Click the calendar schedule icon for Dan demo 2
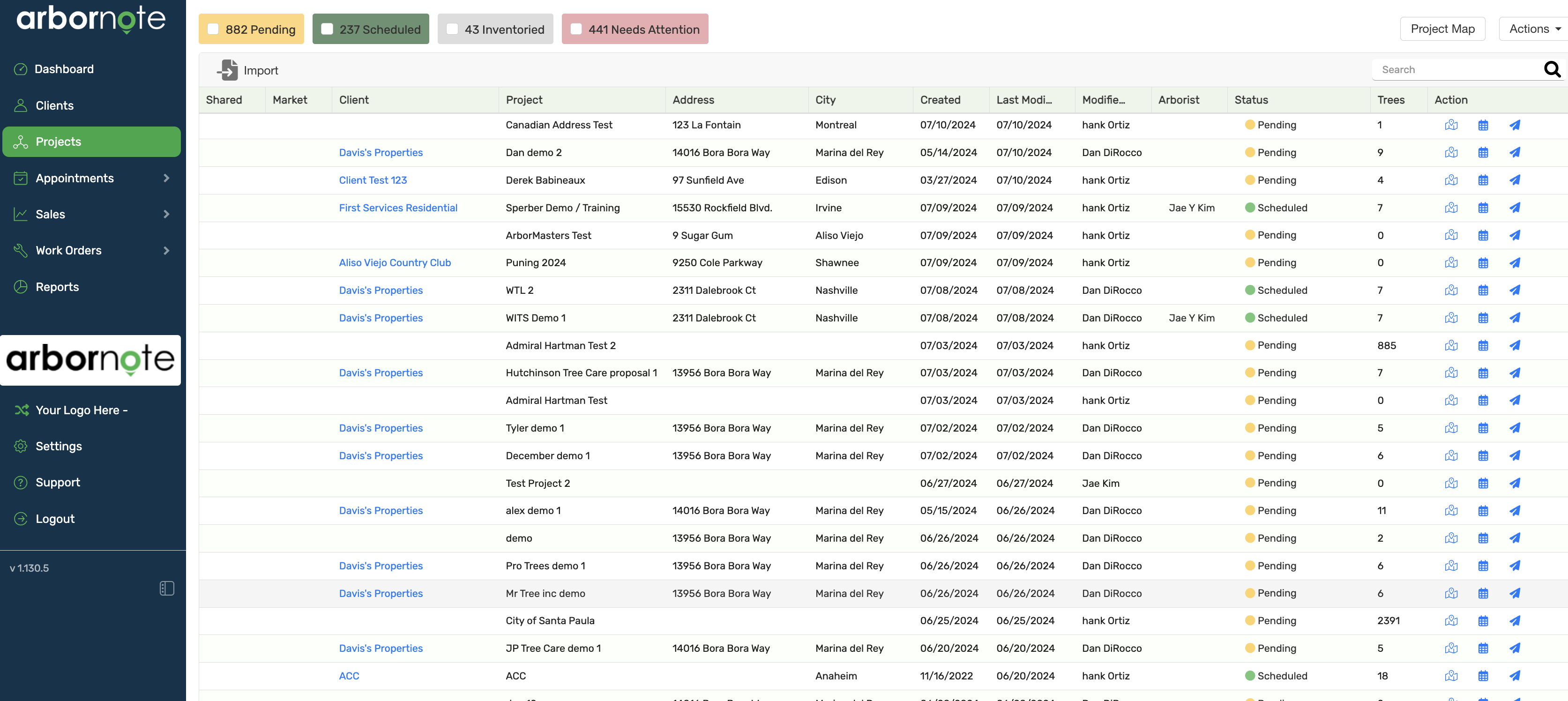 tap(1483, 153)
